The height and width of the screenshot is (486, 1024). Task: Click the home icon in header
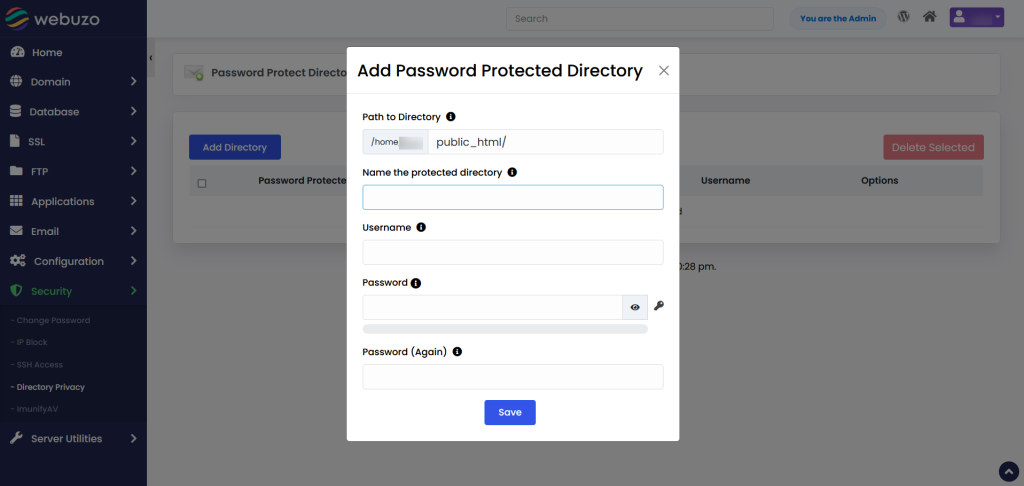[930, 17]
